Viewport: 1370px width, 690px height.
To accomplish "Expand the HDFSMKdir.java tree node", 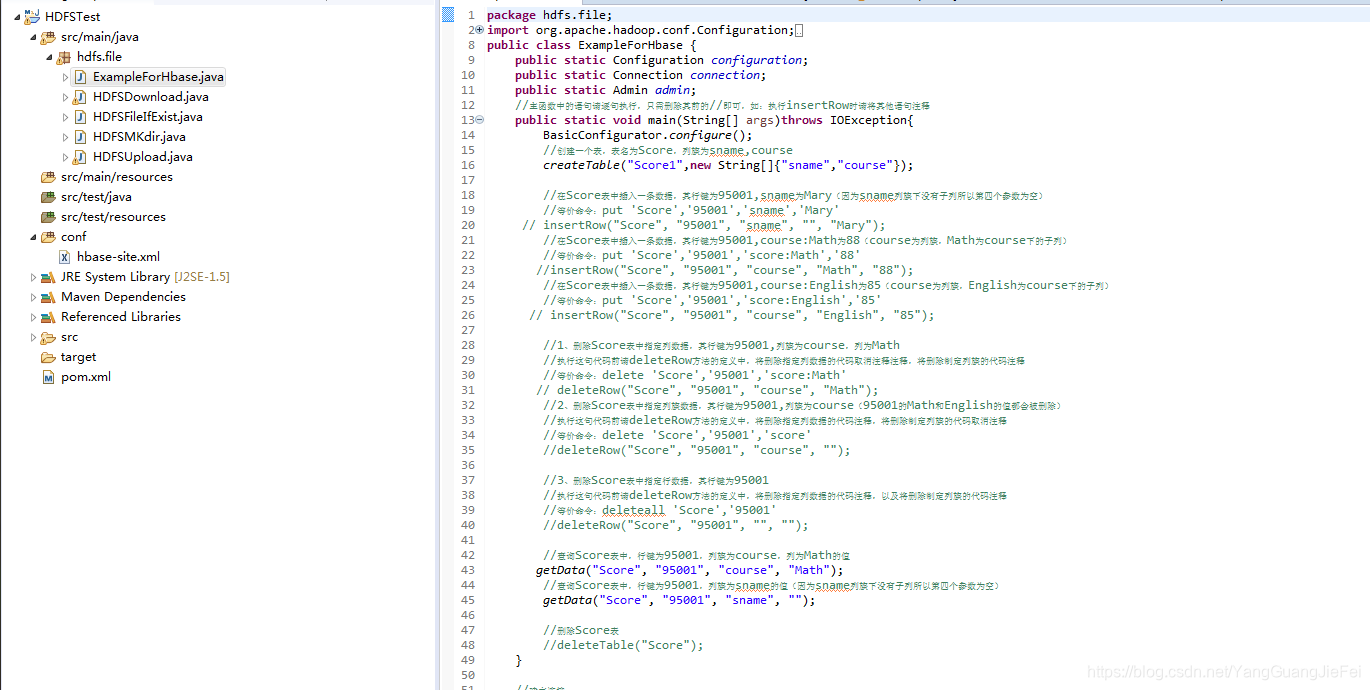I will click(x=65, y=137).
